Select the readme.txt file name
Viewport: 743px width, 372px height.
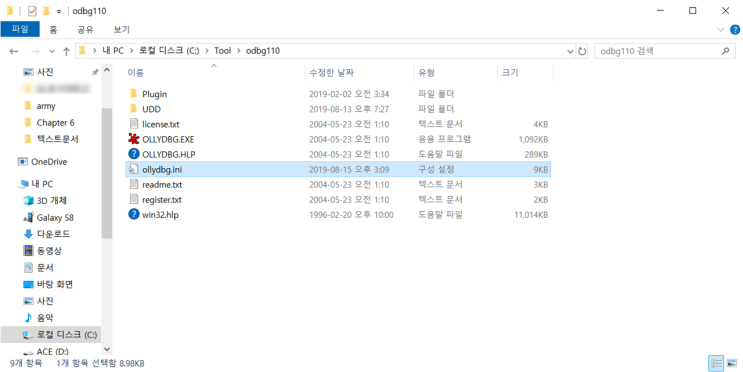click(162, 185)
